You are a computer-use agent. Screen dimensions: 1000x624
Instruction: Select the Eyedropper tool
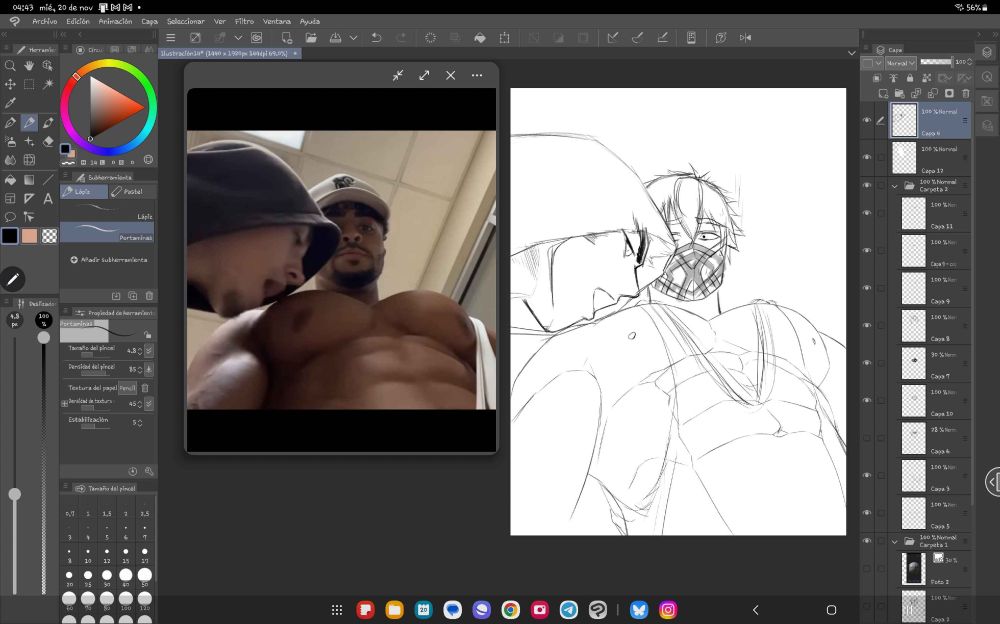(10, 103)
